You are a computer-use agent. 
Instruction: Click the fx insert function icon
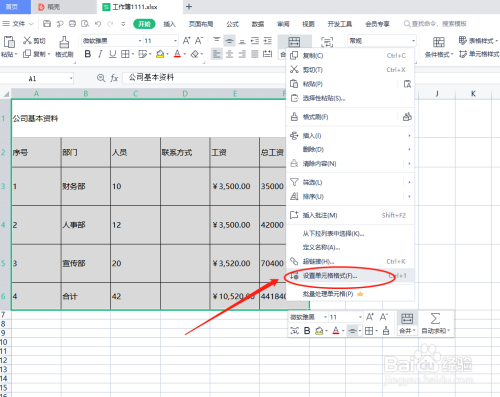pos(114,78)
